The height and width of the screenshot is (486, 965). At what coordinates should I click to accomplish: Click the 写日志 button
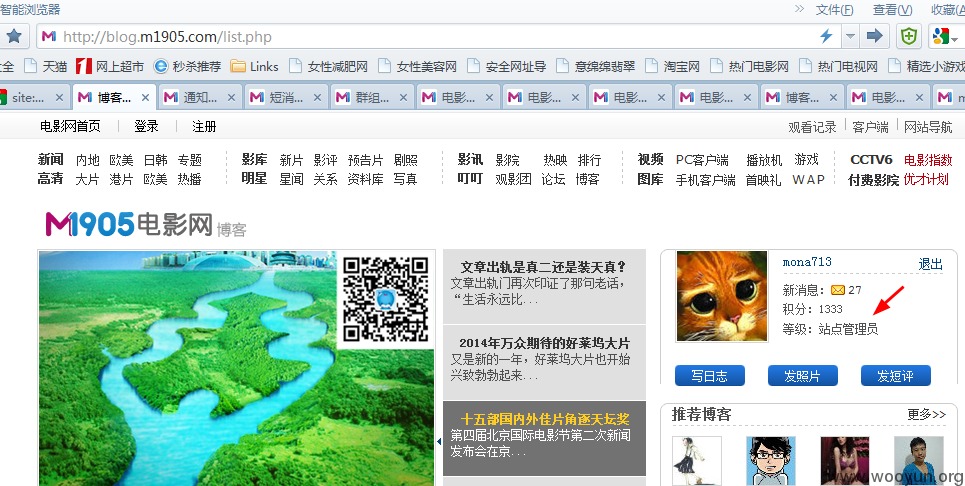pyautogui.click(x=710, y=376)
